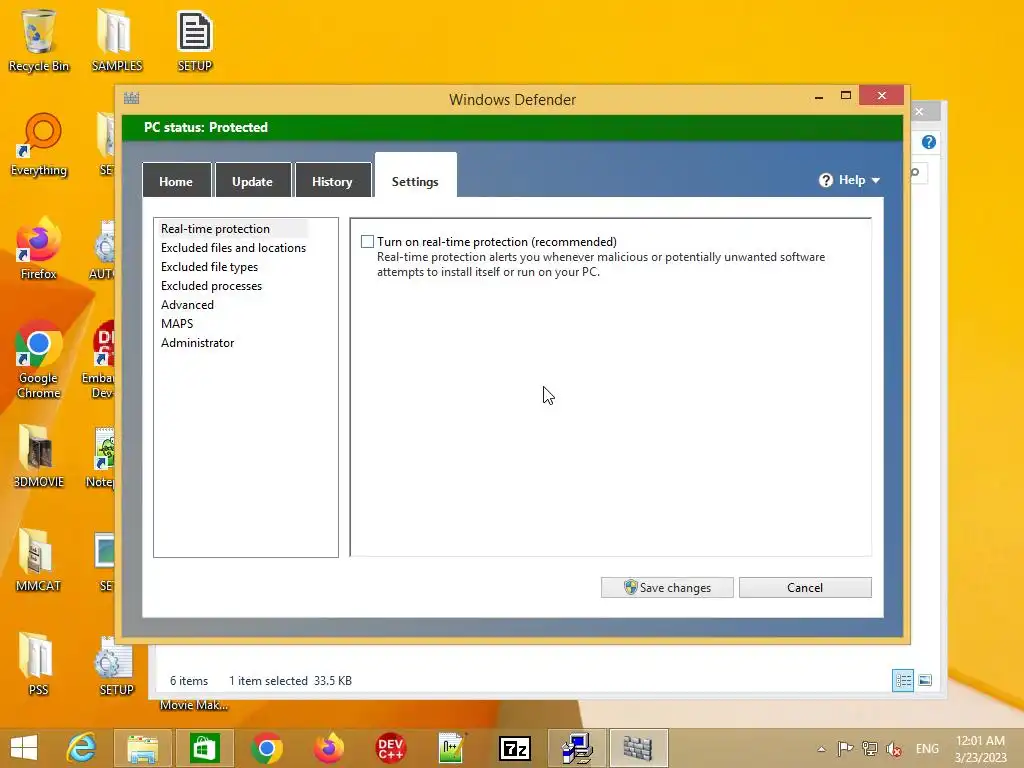
Task: Open the Administrator settings section
Action: pos(197,342)
